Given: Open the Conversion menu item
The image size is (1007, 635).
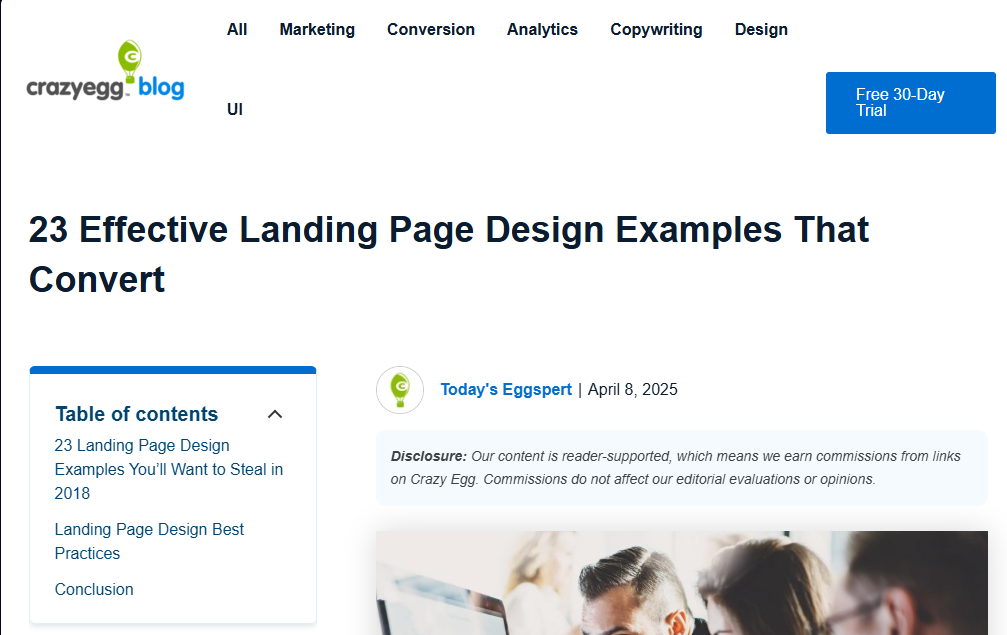Looking at the screenshot, I should pos(431,30).
